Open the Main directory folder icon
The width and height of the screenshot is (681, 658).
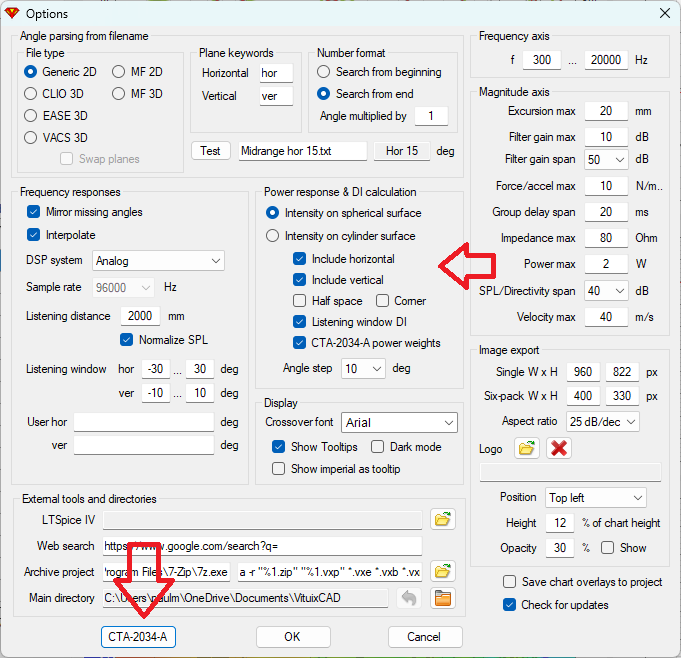[442, 598]
